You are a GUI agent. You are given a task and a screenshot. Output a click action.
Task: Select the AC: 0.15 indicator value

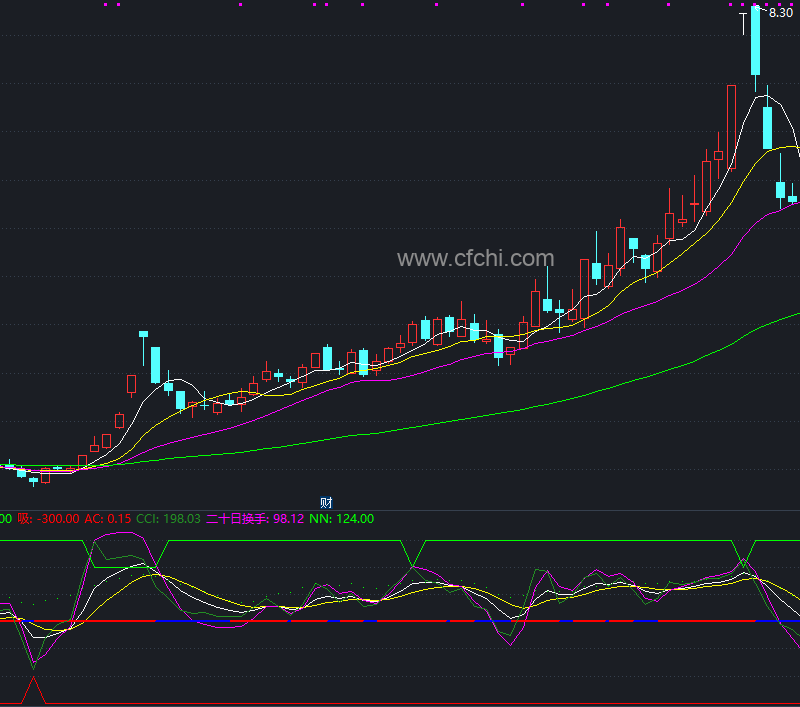point(108,519)
